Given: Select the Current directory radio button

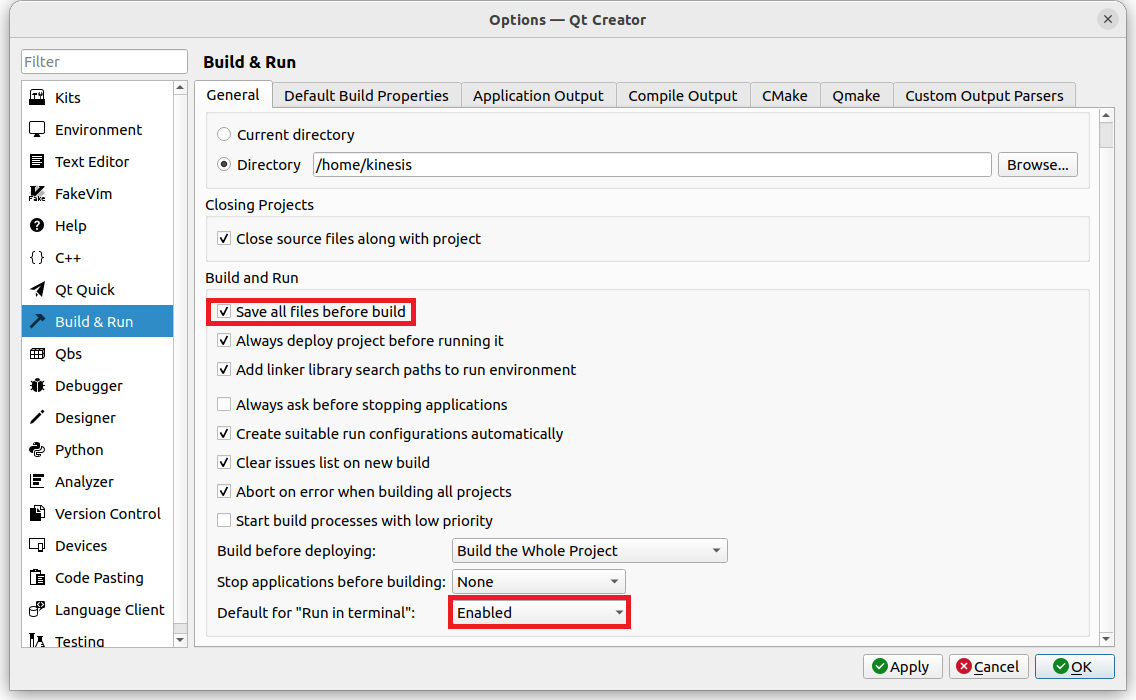Looking at the screenshot, I should coord(224,134).
